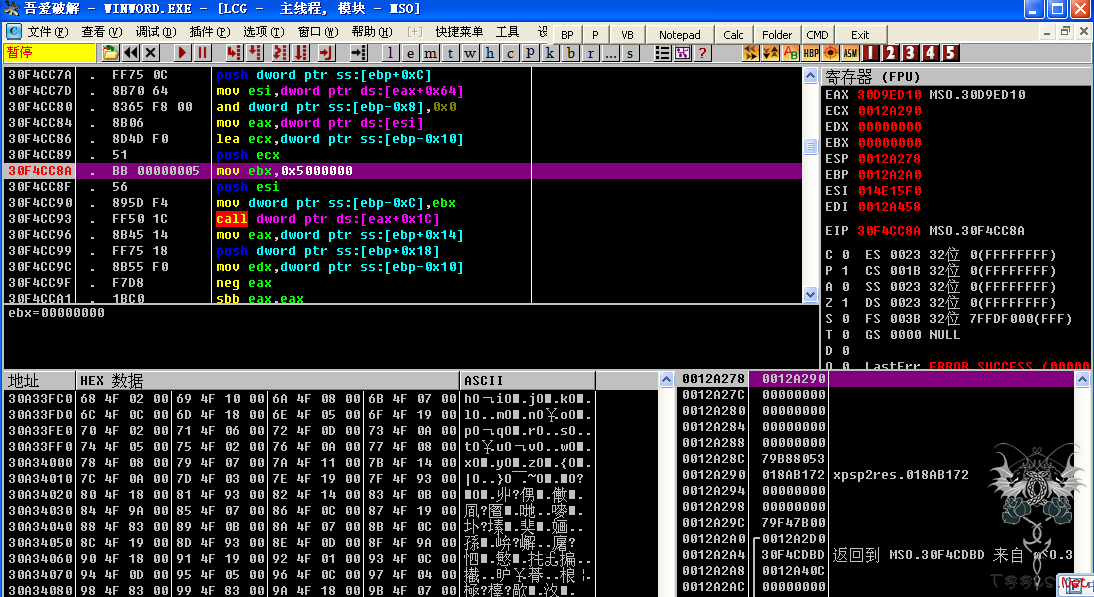The image size is (1094, 597).
Task: Click the red target crosshair icon
Action: click(831, 53)
